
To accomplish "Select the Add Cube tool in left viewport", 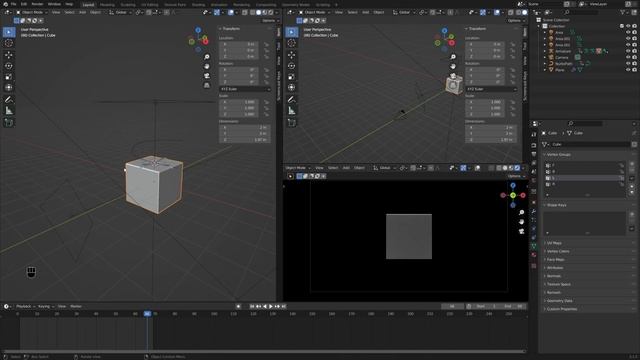I will (x=9, y=122).
